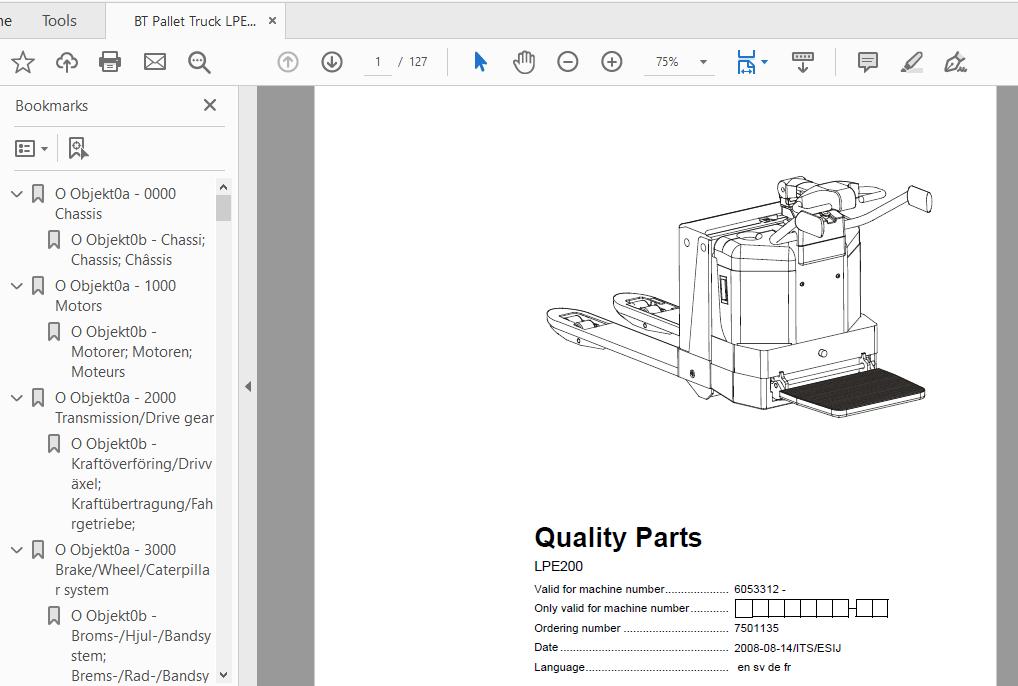Screen dimensions: 1018x686
Task: Click bookmark icon beside 3000 Brake/Wheel/Caterpillar
Action: click(38, 550)
